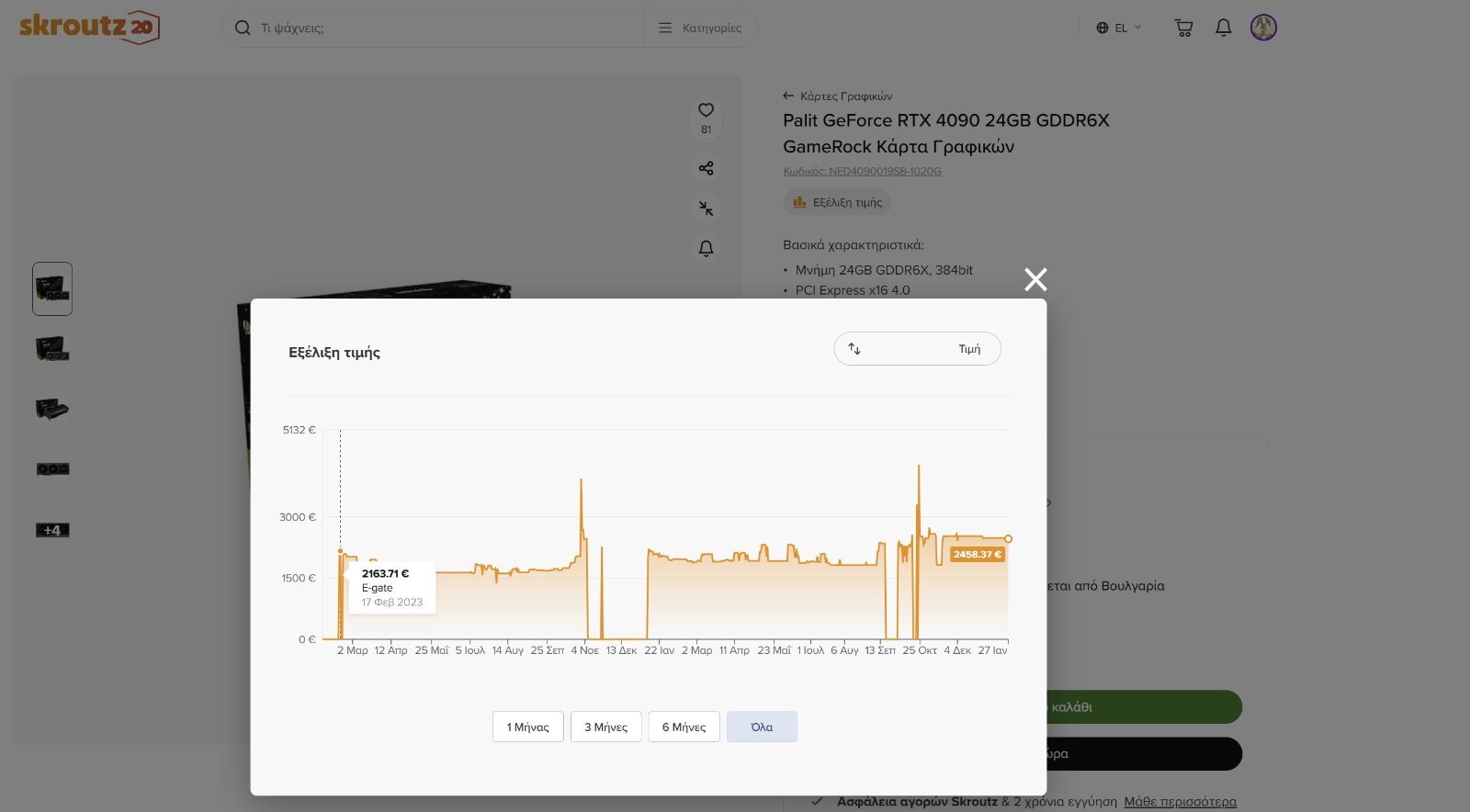Click the product code NED4090019SB-1020G link
The height and width of the screenshot is (812, 1470).
pos(862,171)
